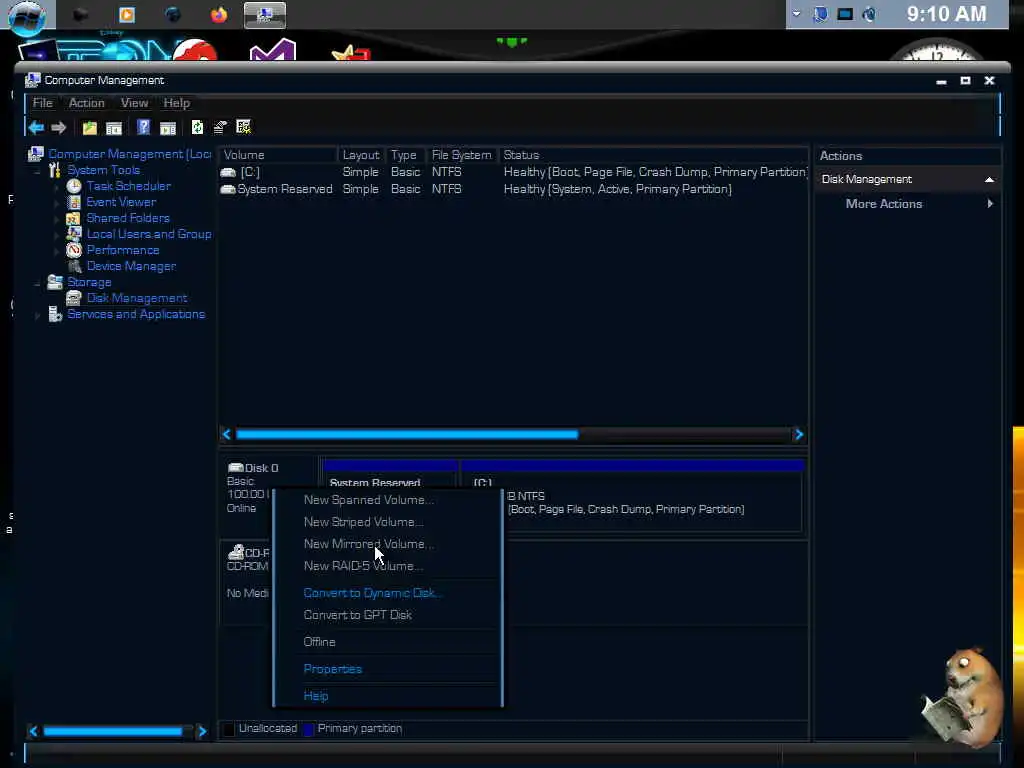This screenshot has height=768, width=1024.
Task: Select System Tools in the tree
Action: (103, 170)
